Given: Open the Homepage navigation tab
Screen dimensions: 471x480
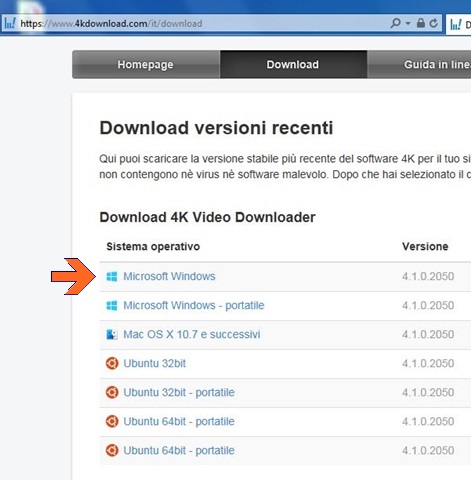Looking at the screenshot, I should click(x=146, y=64).
